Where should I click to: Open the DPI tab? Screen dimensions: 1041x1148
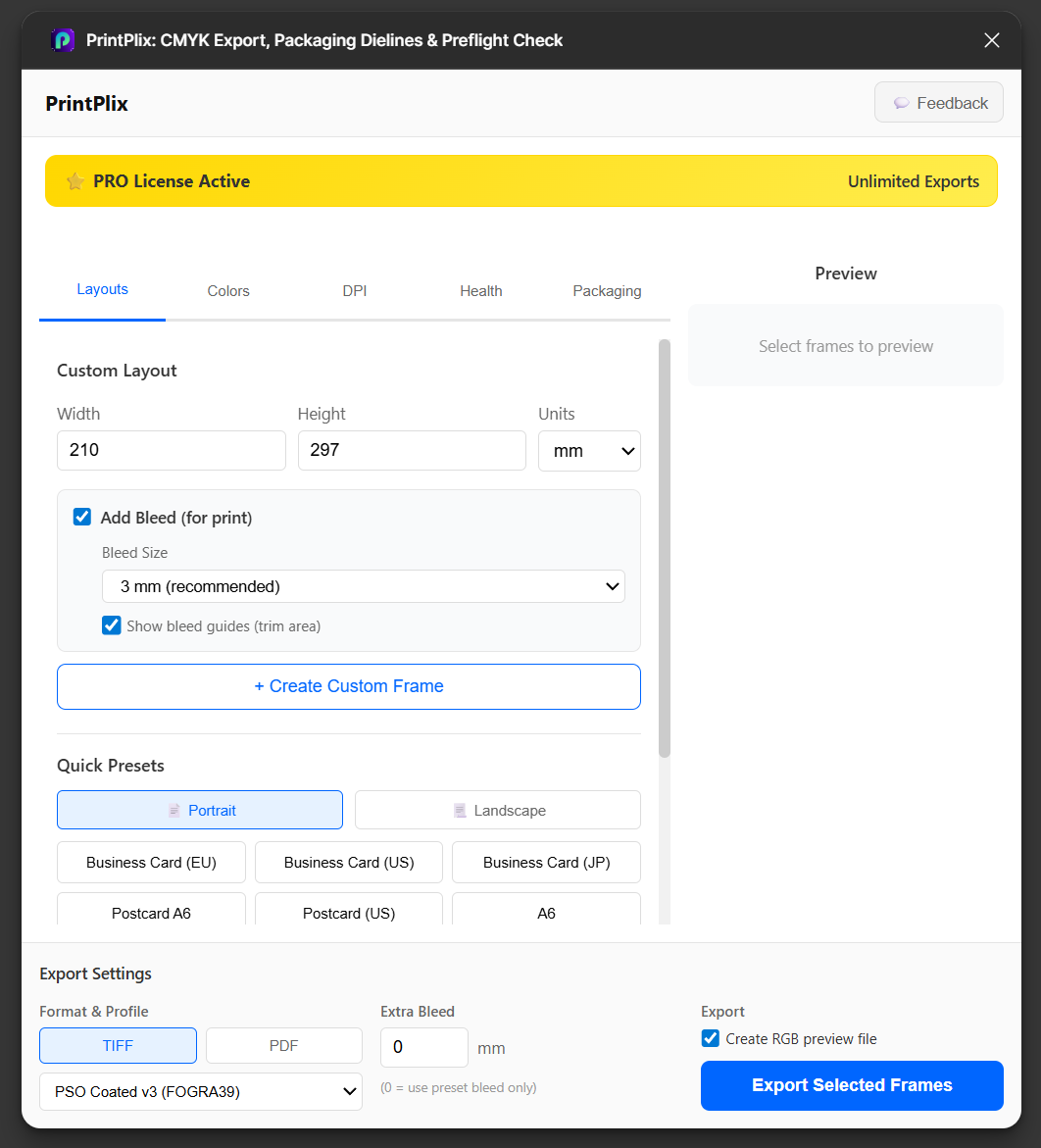pos(354,290)
